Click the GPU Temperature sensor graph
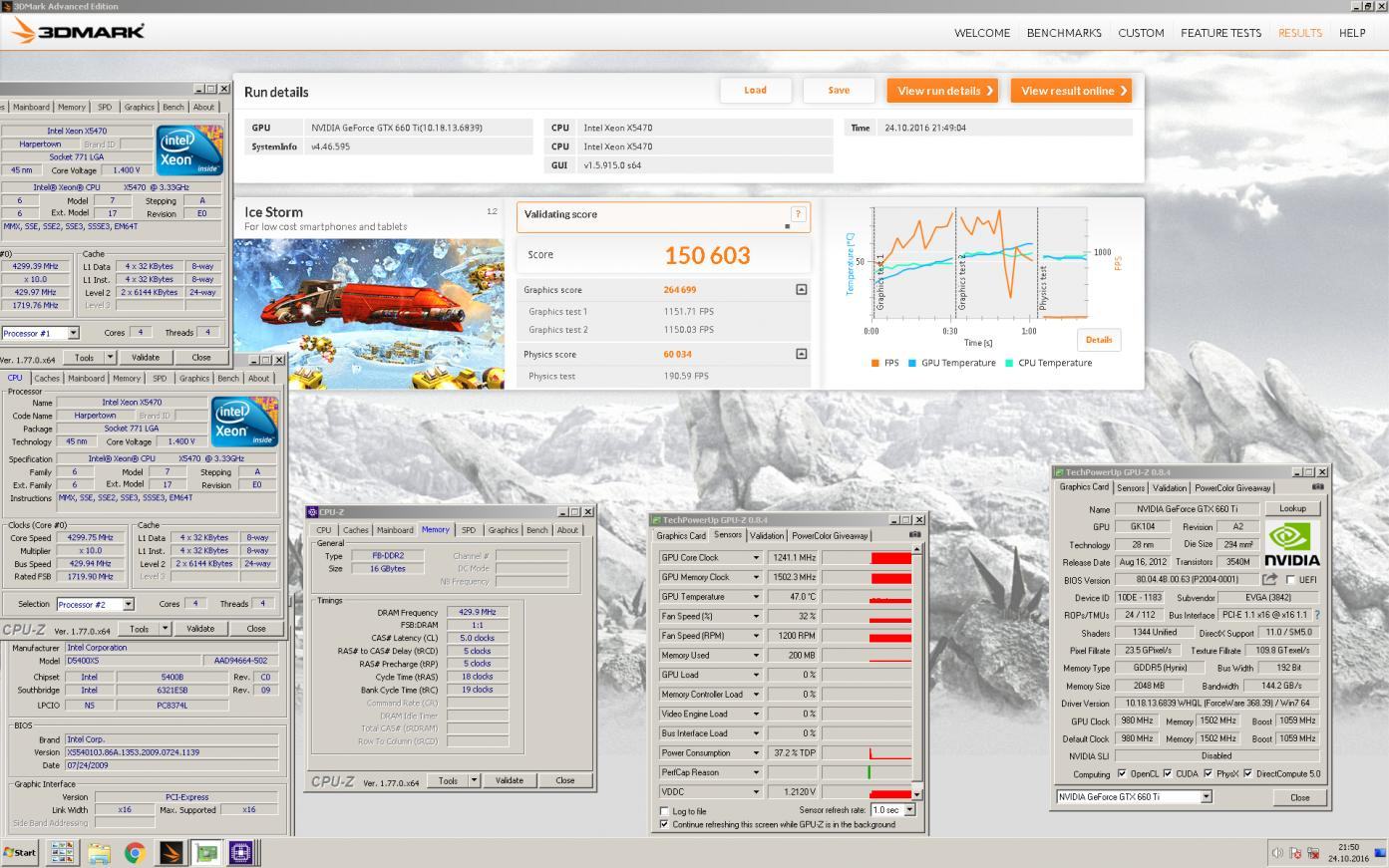 pos(867,597)
